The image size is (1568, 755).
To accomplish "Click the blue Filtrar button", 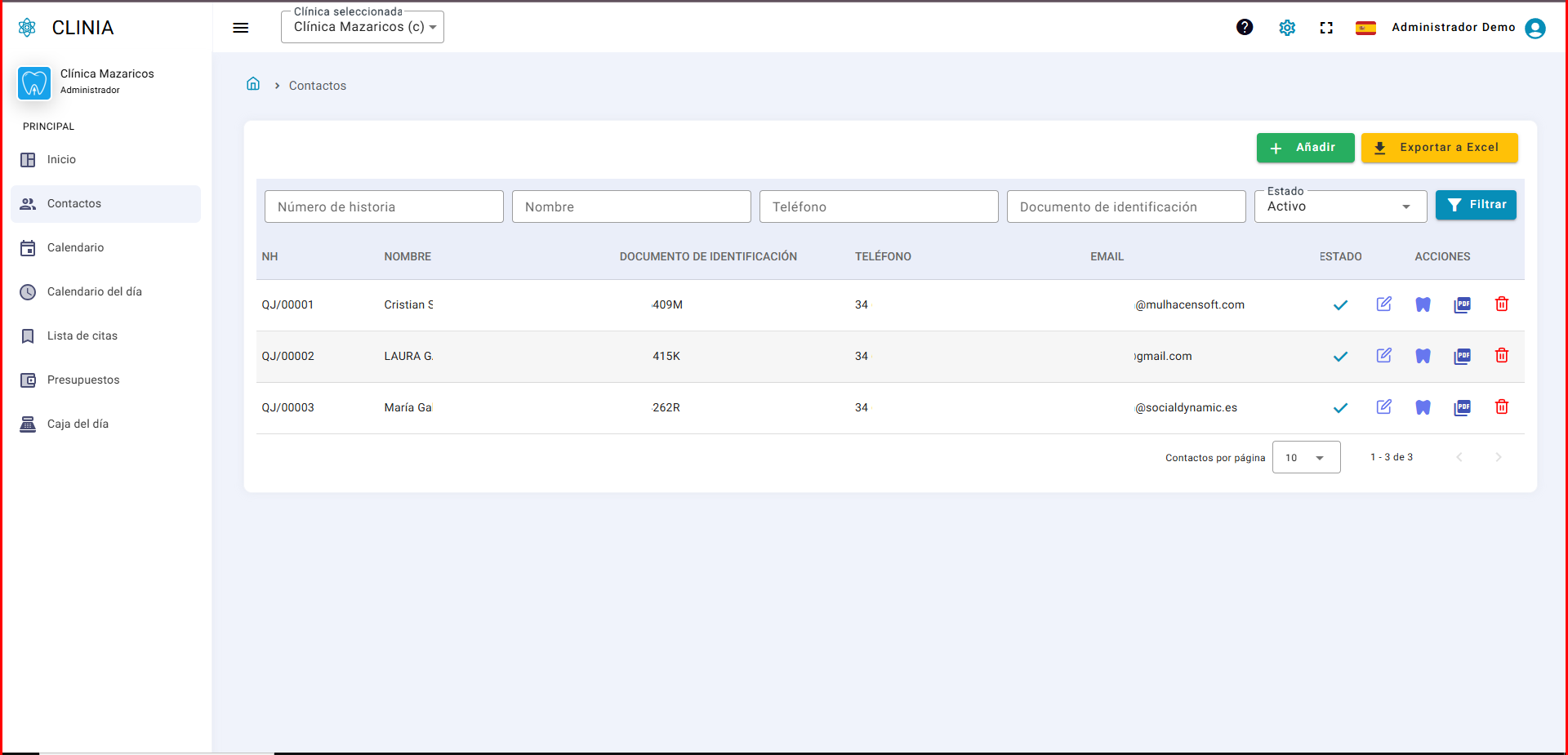I will 1476,205.
